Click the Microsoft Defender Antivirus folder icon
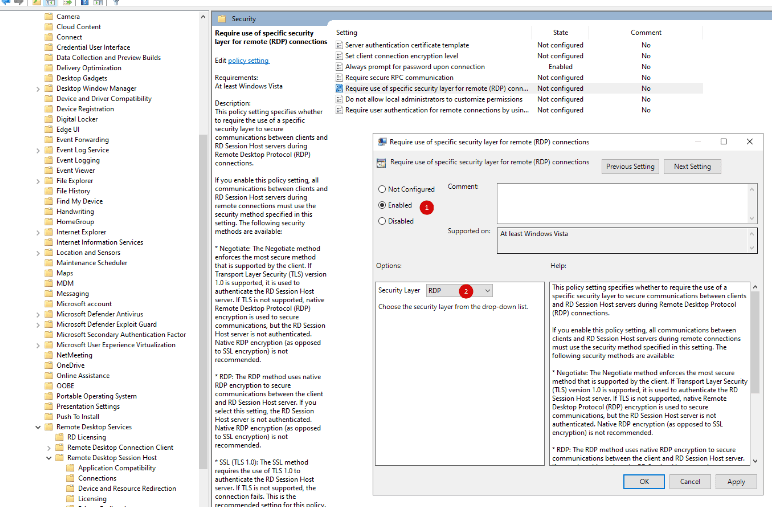The width and height of the screenshot is (772, 507). pyautogui.click(x=49, y=313)
